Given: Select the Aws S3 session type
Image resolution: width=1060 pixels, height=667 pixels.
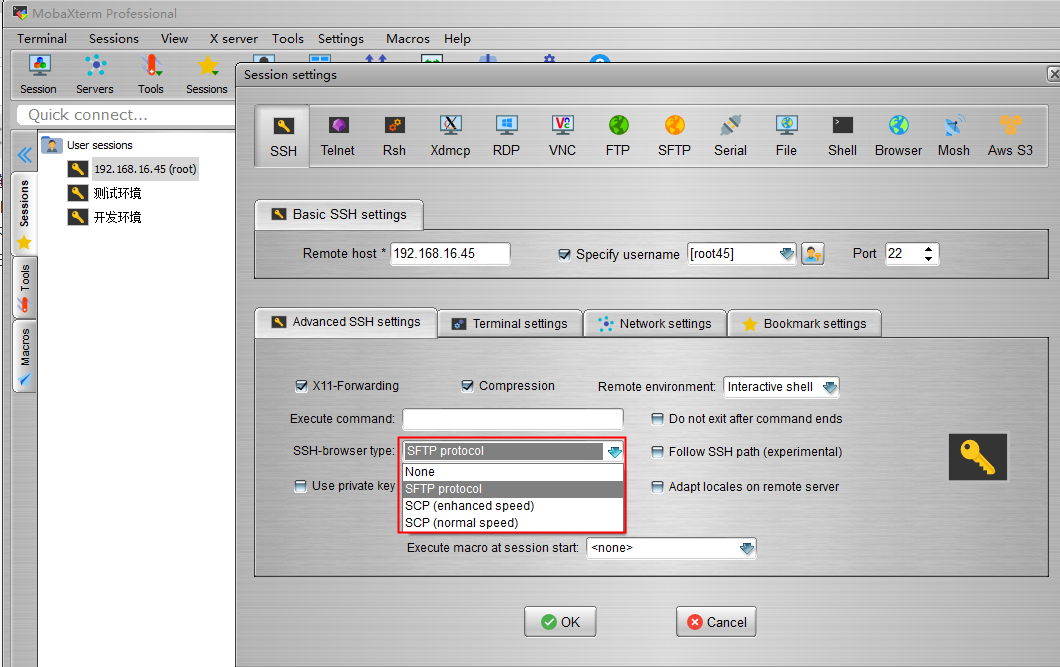Looking at the screenshot, I should coord(1010,135).
